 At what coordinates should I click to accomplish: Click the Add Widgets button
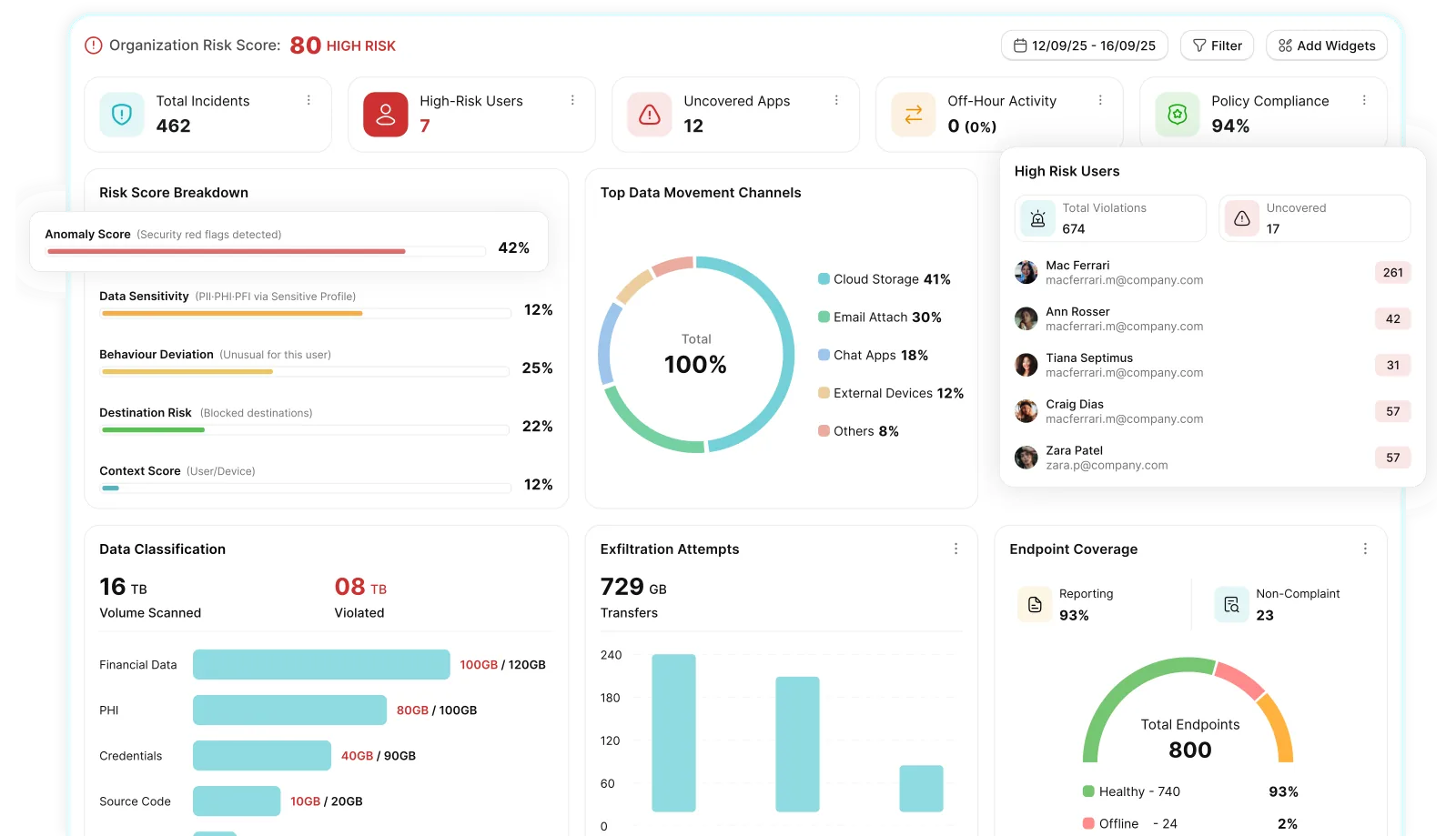tap(1327, 45)
